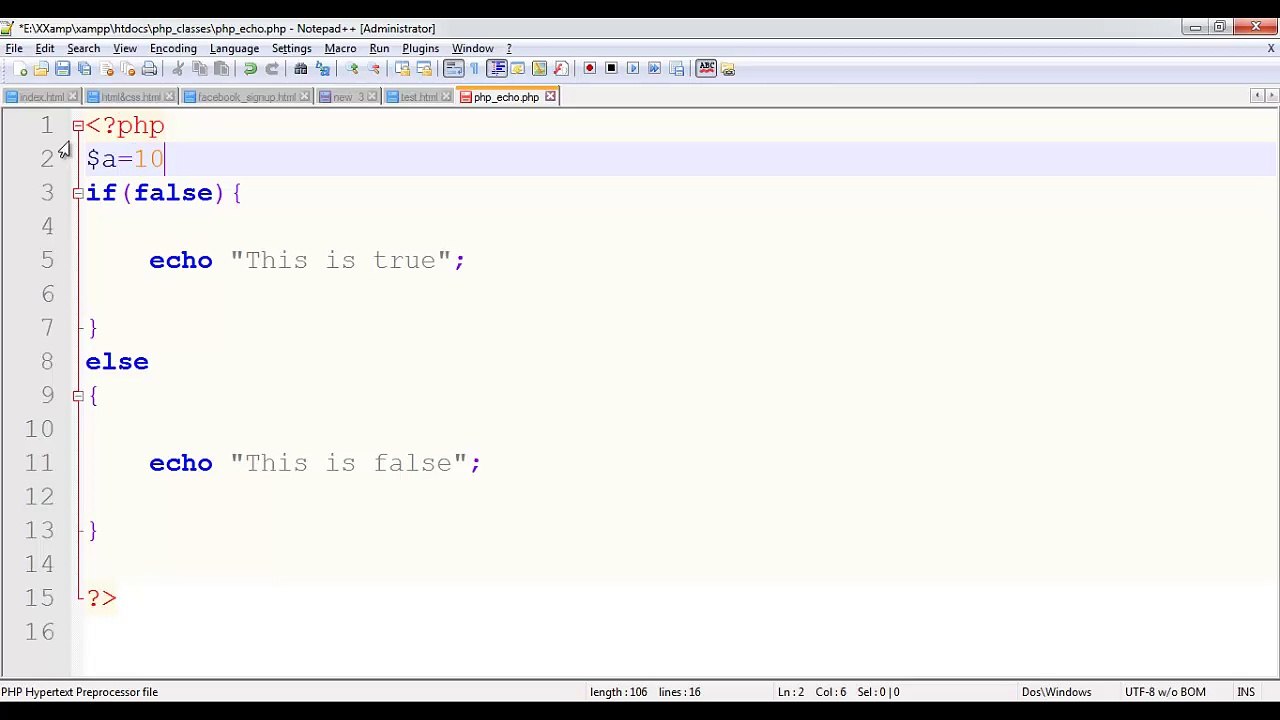Image resolution: width=1280 pixels, height=720 pixels.
Task: Click the Save All icon
Action: coord(85,69)
